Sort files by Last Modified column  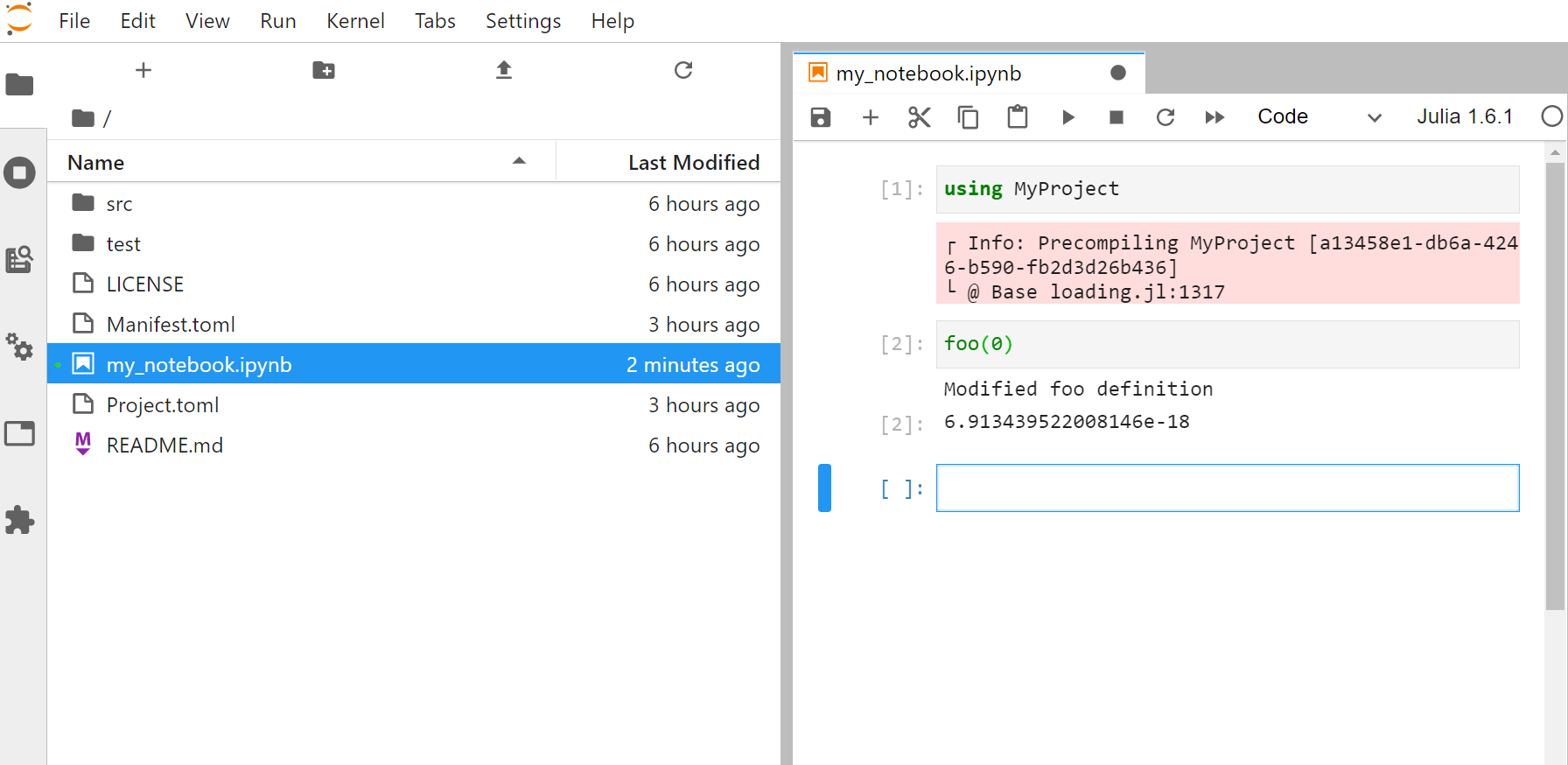coord(693,163)
